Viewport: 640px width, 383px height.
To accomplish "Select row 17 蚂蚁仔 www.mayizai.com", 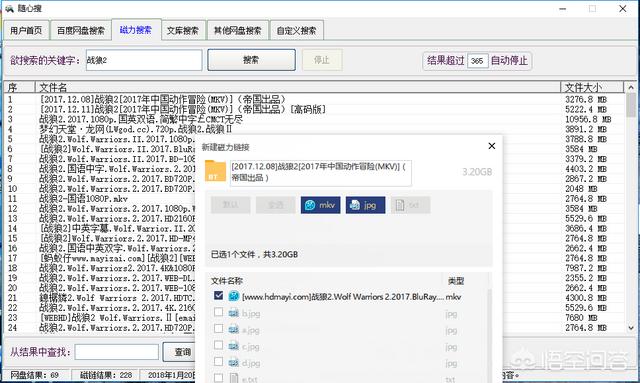I will click(100, 258).
